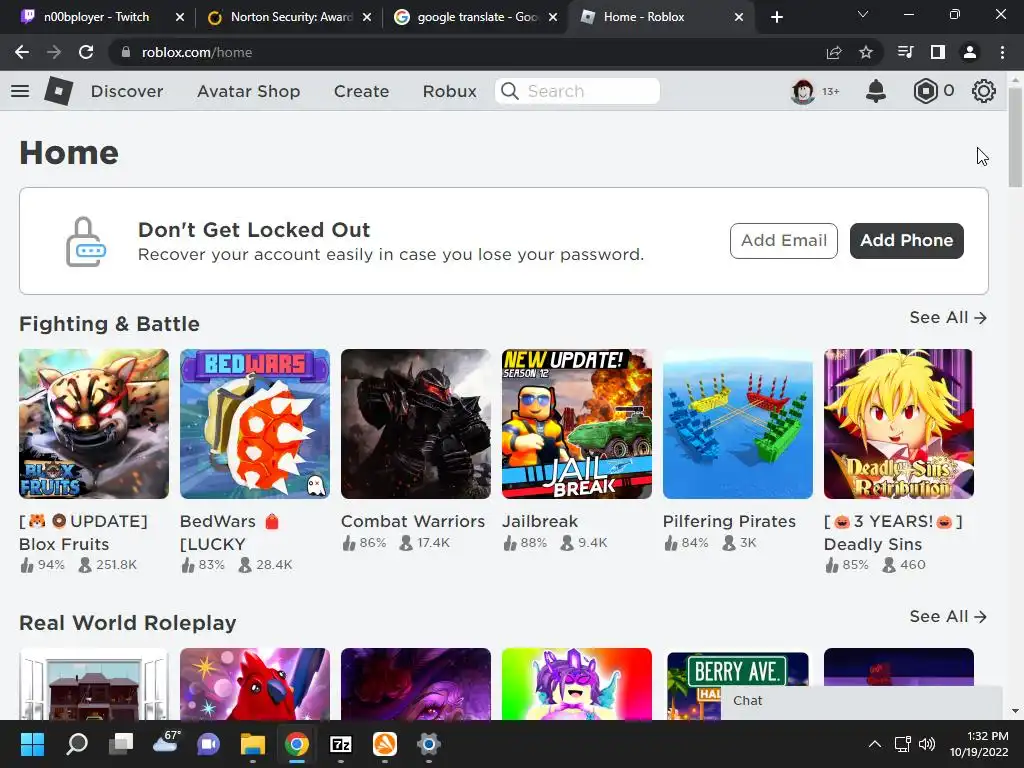Switch to the google translate tab
The width and height of the screenshot is (1024, 768).
click(x=477, y=17)
